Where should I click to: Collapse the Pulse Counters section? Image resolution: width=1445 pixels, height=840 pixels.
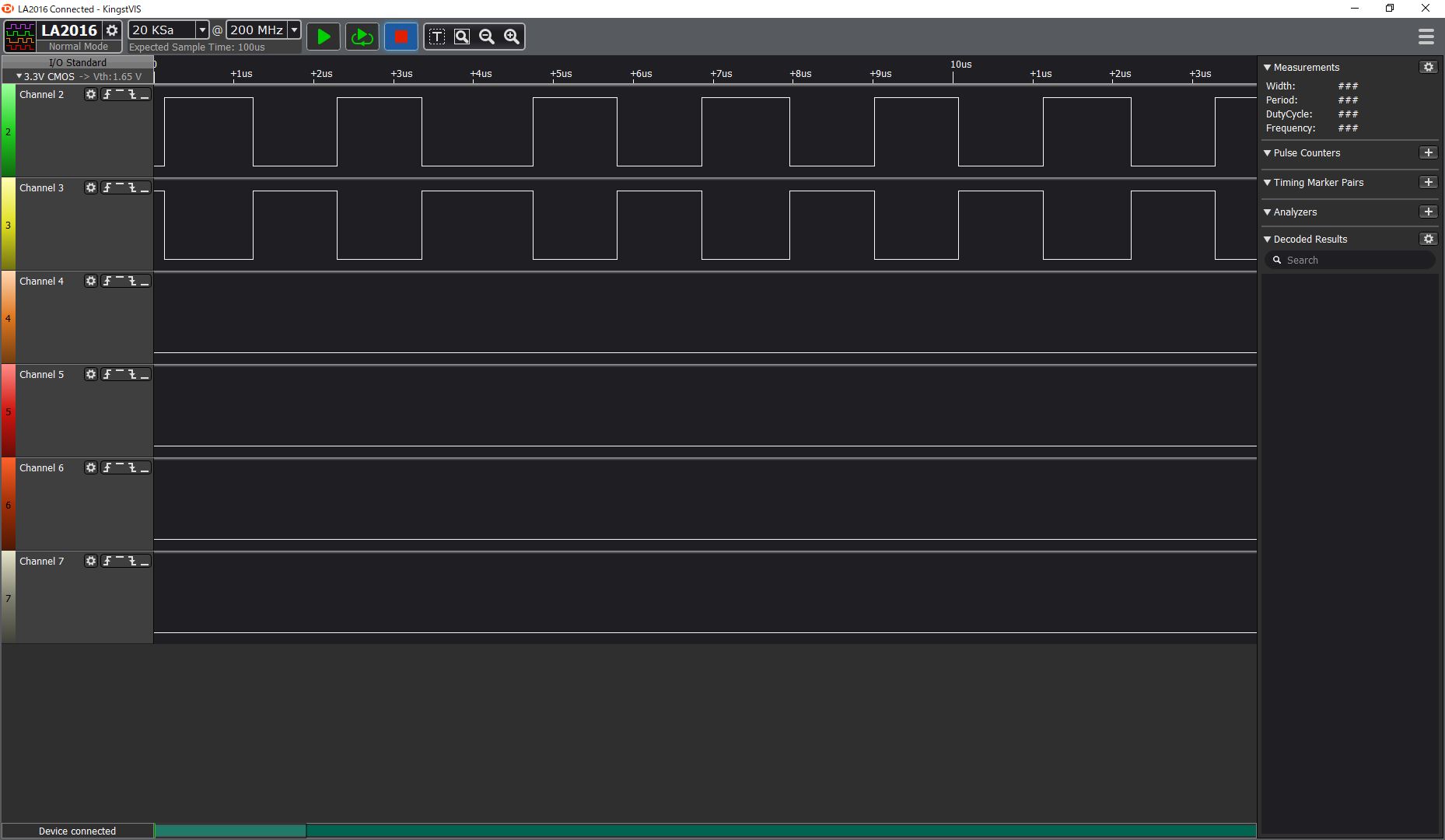pyautogui.click(x=1267, y=153)
